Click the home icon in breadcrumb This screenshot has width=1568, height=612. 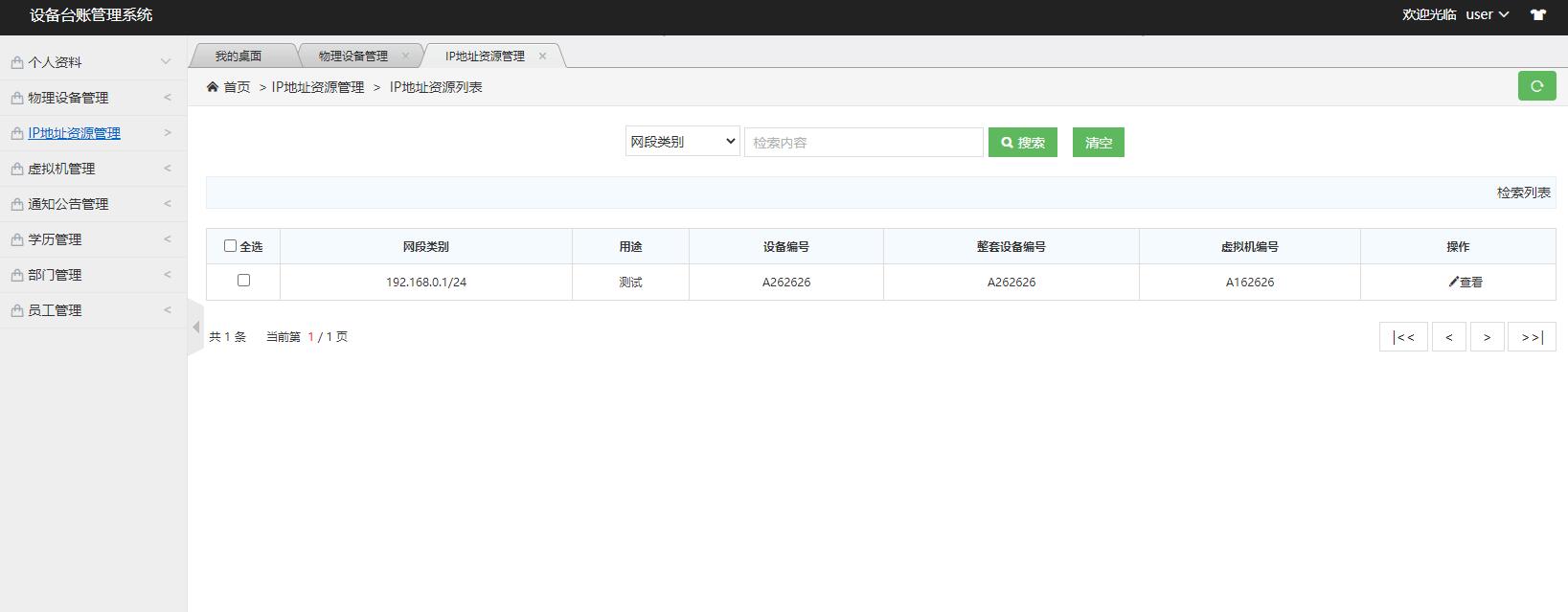(213, 87)
